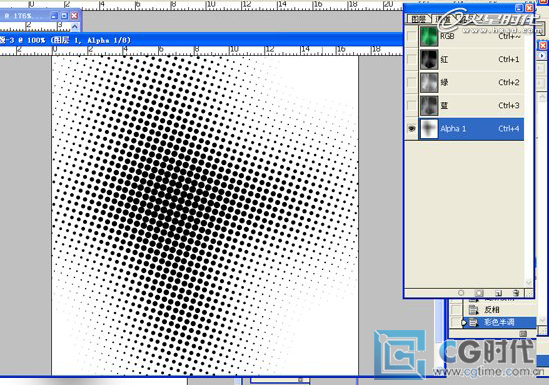Select the 绿 channel row Ctrl+2
This screenshot has width=549, height=385.
coord(471,82)
